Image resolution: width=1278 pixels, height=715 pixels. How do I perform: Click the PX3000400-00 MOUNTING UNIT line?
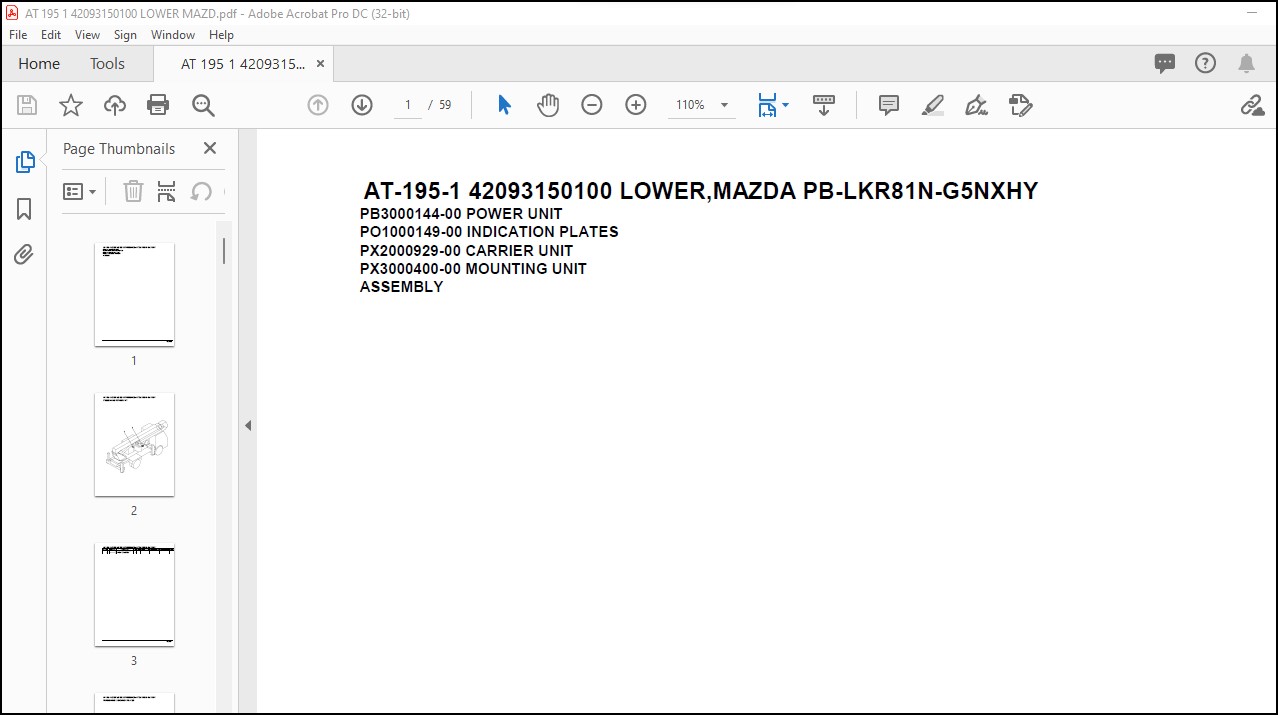[473, 269]
